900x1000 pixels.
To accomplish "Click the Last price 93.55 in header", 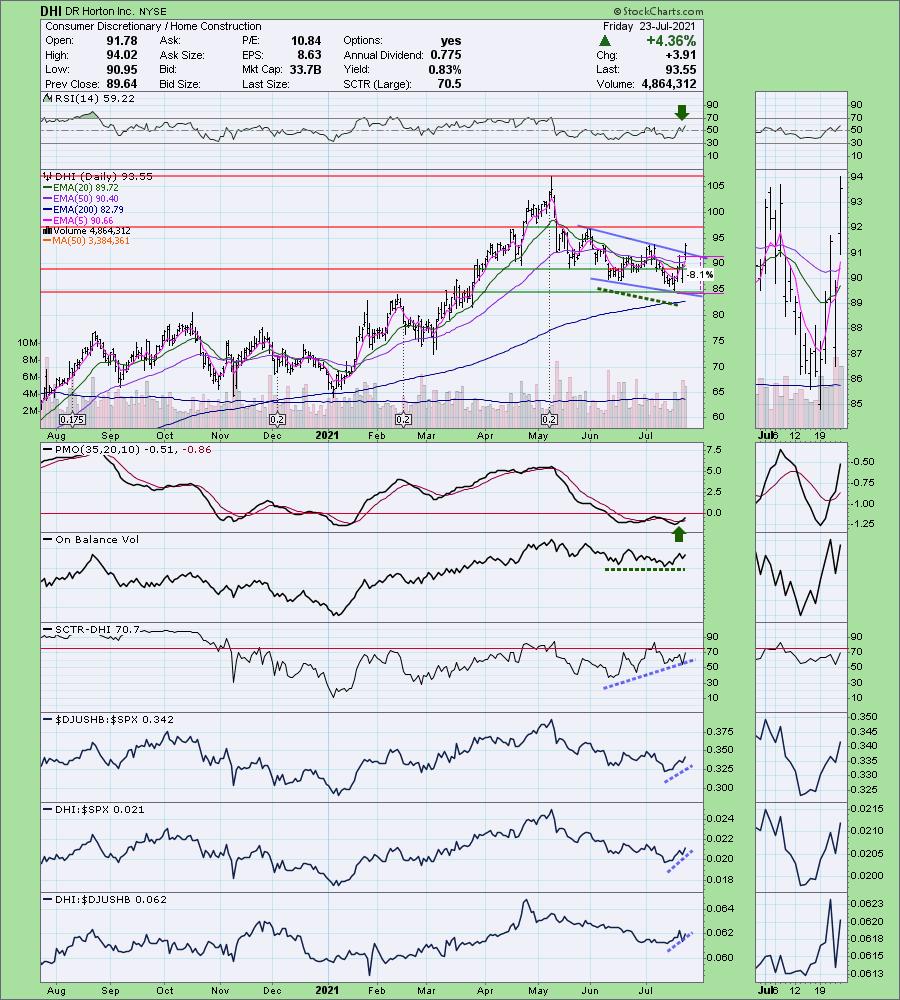I will click(x=681, y=70).
